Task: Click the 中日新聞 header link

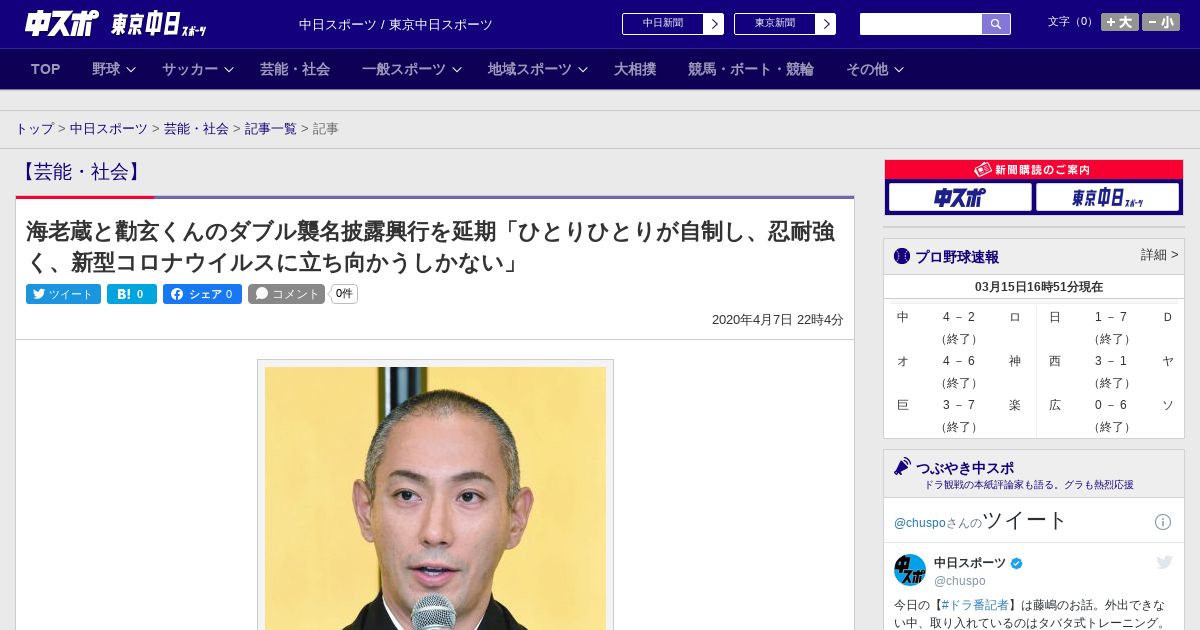Action: tap(663, 24)
